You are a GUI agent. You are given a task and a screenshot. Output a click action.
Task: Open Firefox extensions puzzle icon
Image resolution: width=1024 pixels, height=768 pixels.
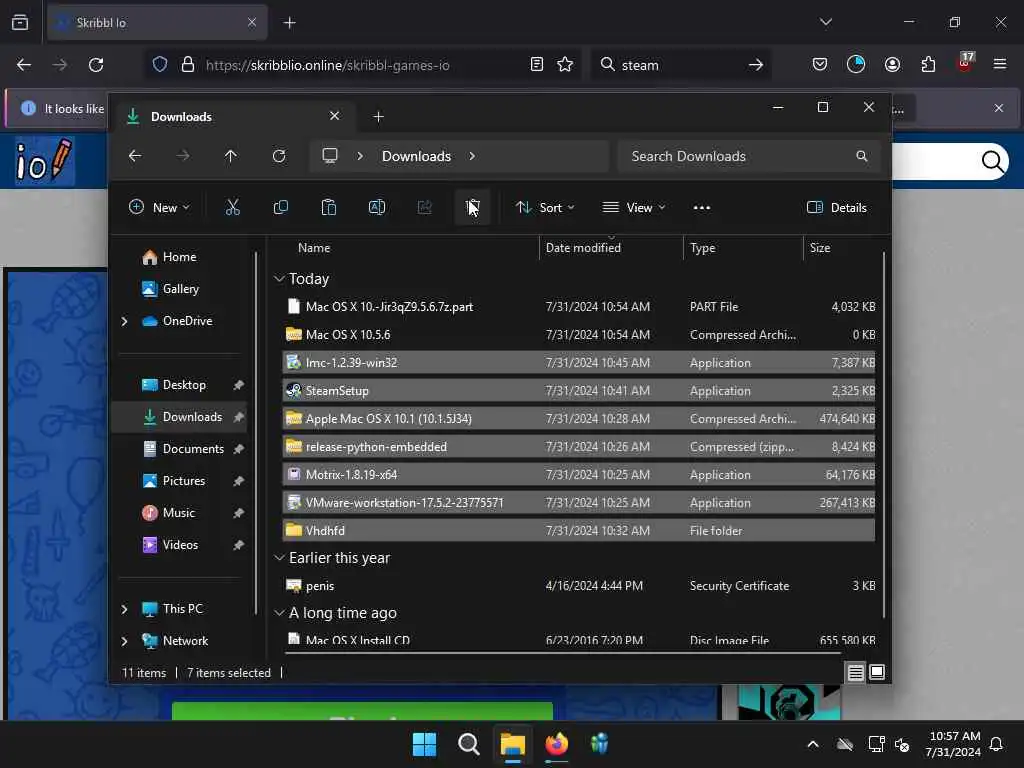tap(928, 64)
